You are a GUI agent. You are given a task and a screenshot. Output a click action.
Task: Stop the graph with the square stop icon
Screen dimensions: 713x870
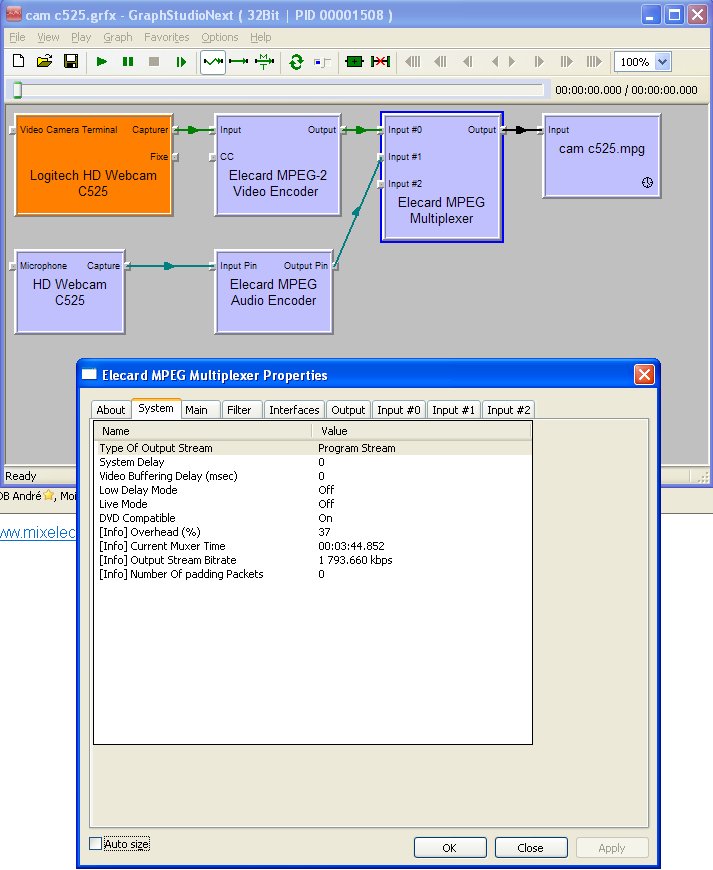point(154,62)
